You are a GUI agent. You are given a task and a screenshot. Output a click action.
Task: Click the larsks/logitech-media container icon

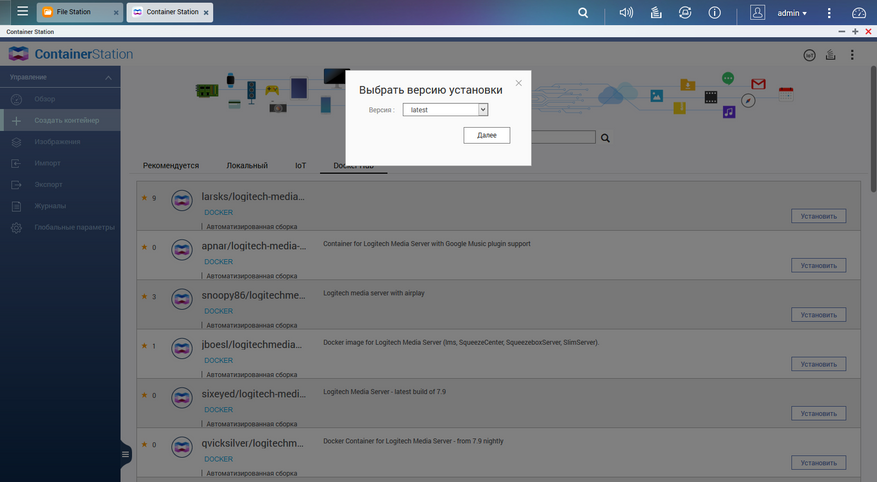tap(182, 200)
